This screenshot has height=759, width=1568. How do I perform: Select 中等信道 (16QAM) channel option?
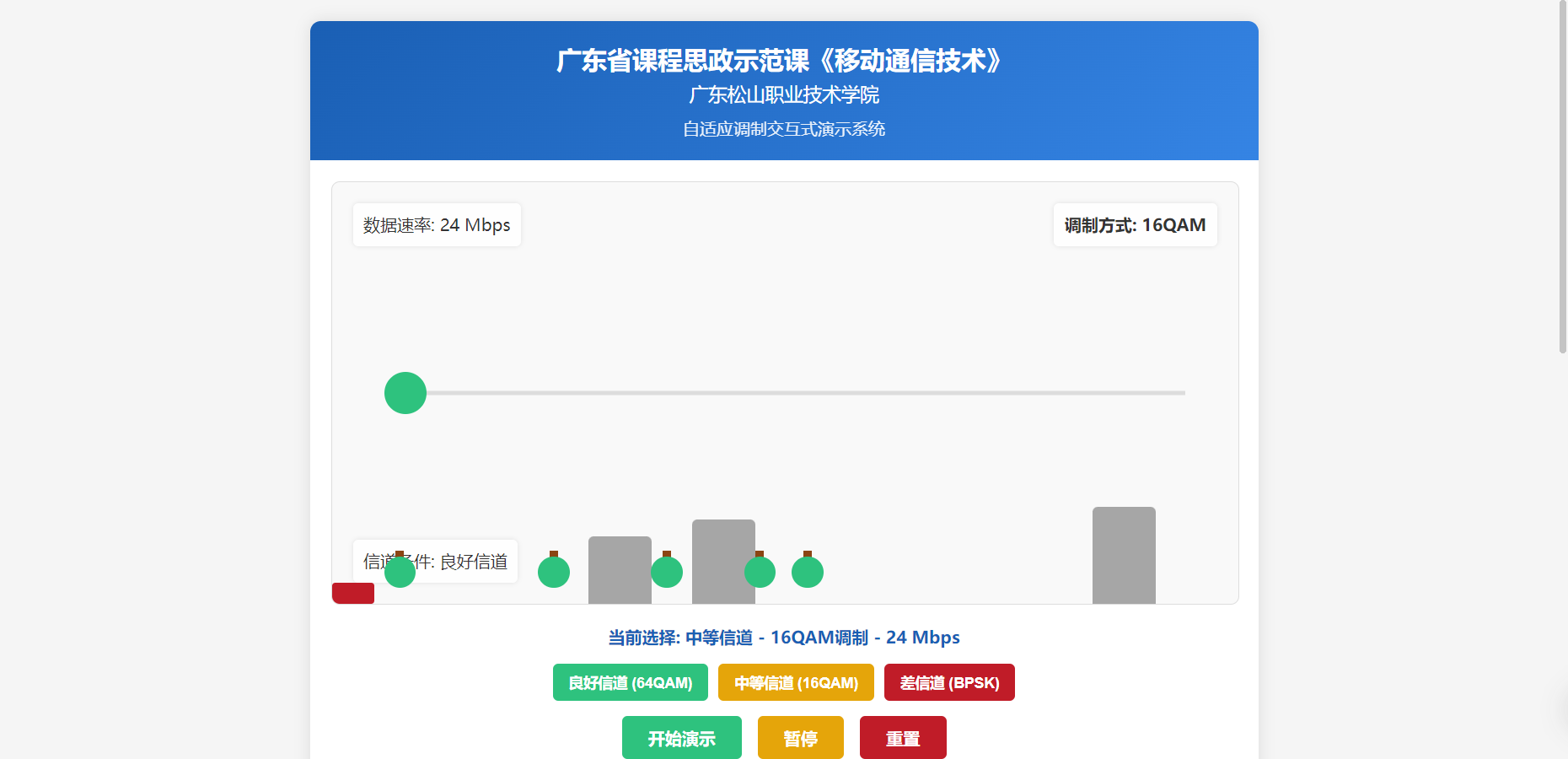point(796,682)
